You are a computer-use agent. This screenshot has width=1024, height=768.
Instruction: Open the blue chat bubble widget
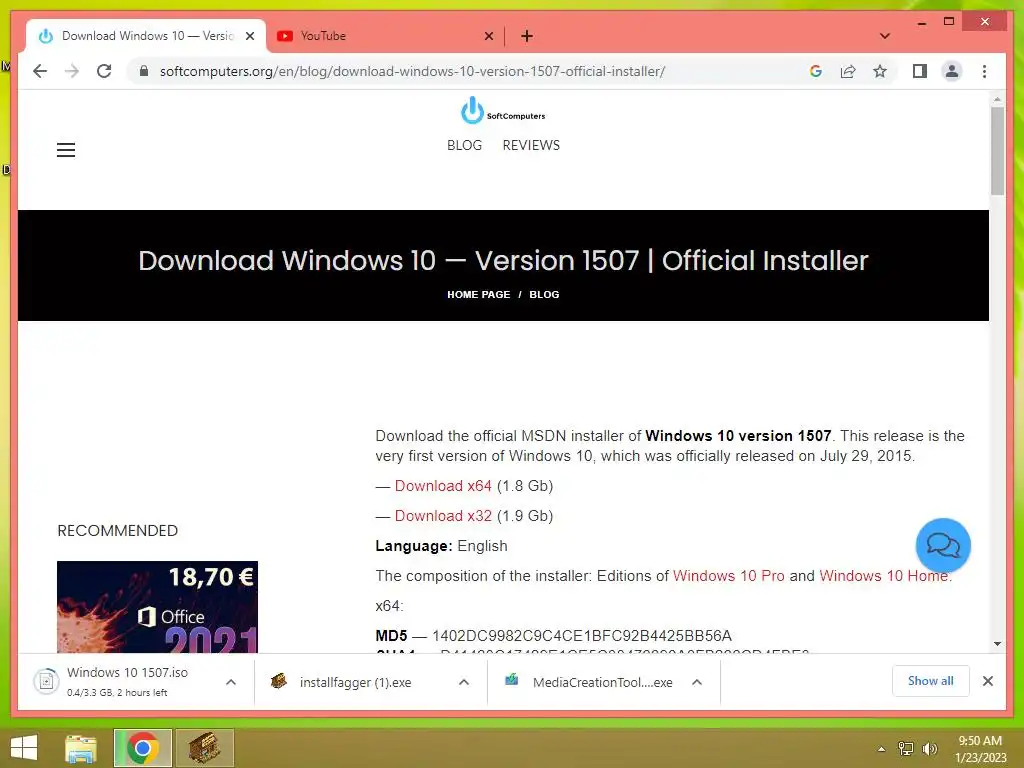click(943, 545)
